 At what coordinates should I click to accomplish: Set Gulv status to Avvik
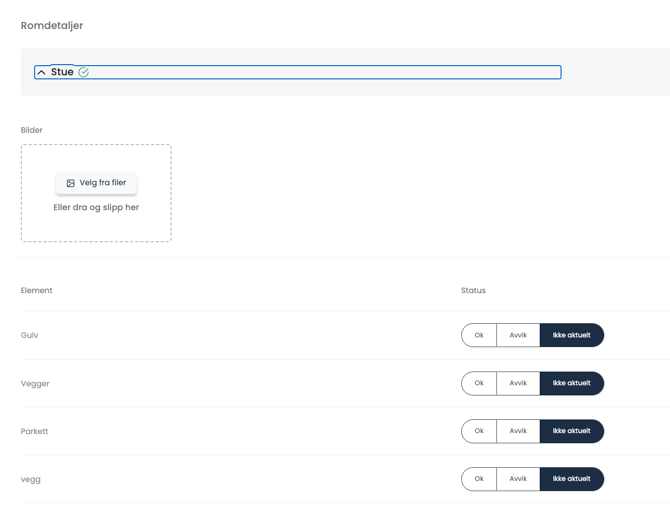pyautogui.click(x=518, y=335)
